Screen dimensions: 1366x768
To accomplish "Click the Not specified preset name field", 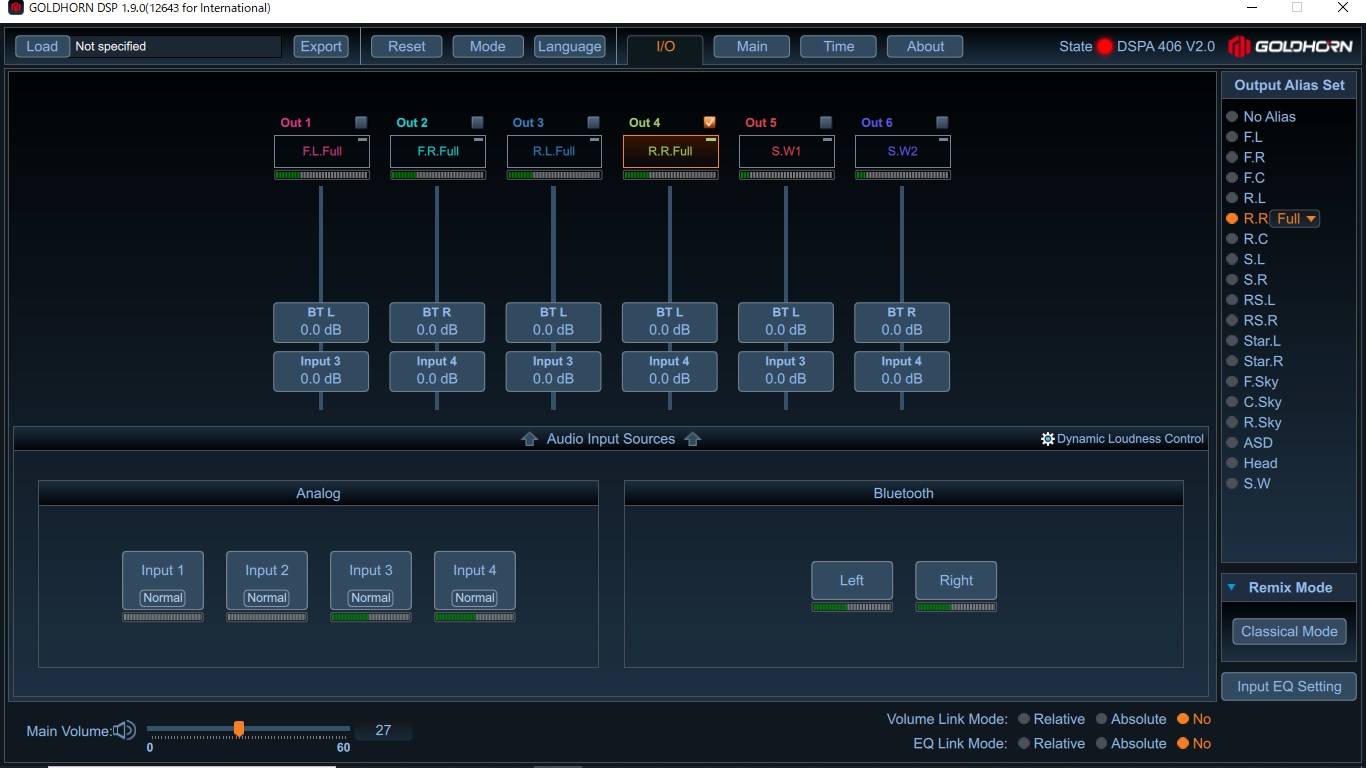I will point(176,46).
